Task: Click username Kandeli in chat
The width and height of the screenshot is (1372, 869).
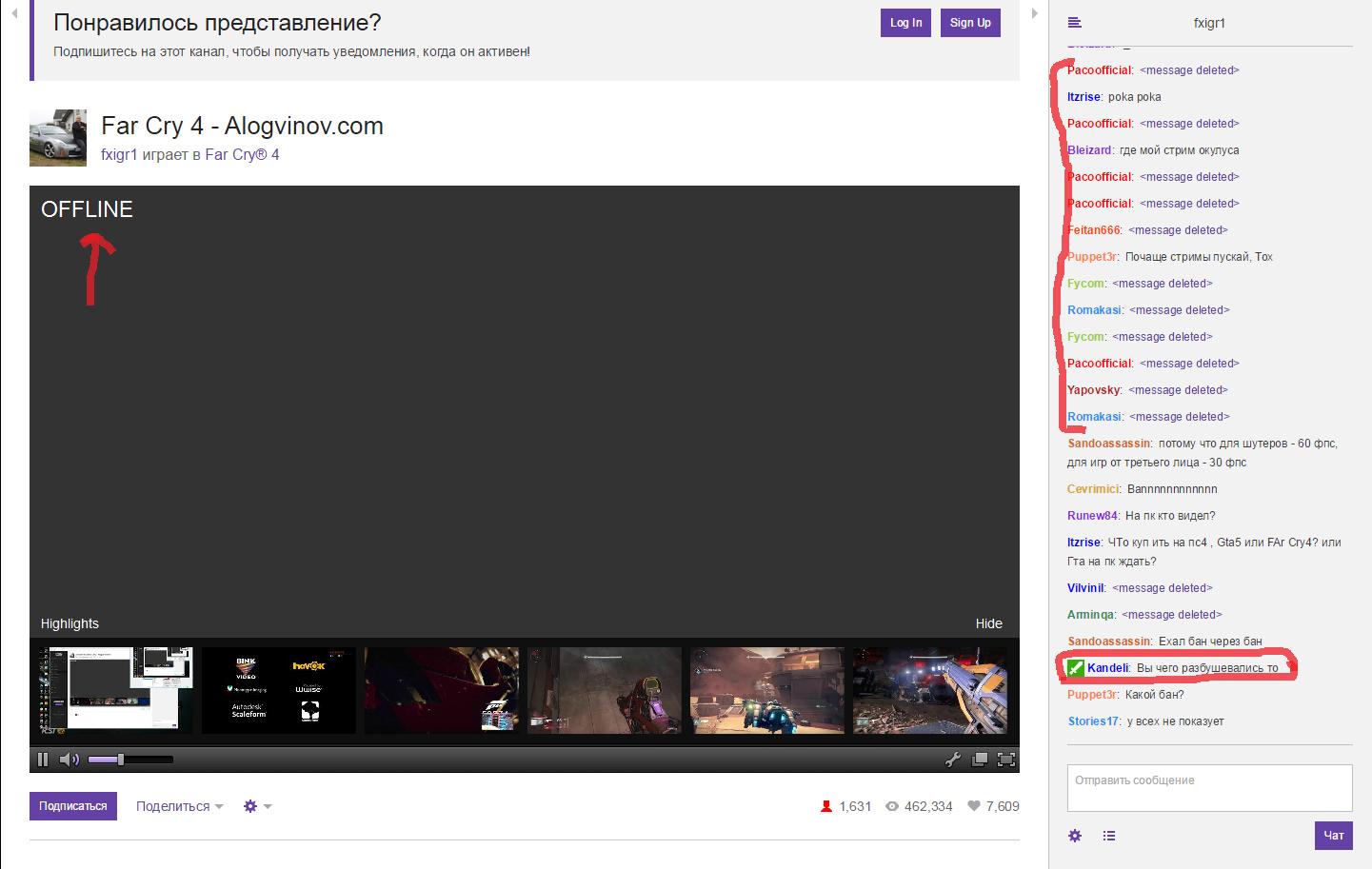Action: [1107, 668]
